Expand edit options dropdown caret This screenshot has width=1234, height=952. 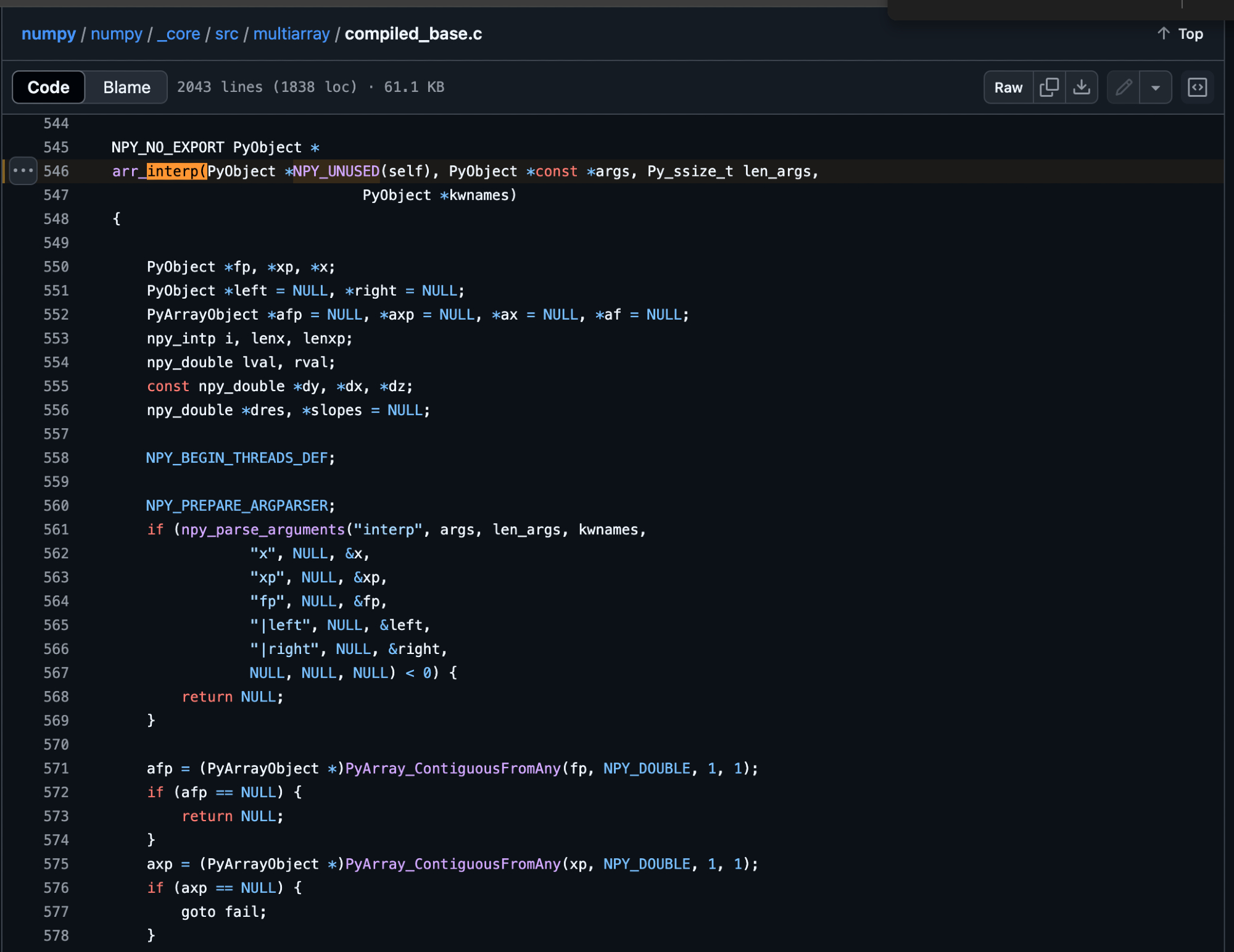click(1156, 87)
